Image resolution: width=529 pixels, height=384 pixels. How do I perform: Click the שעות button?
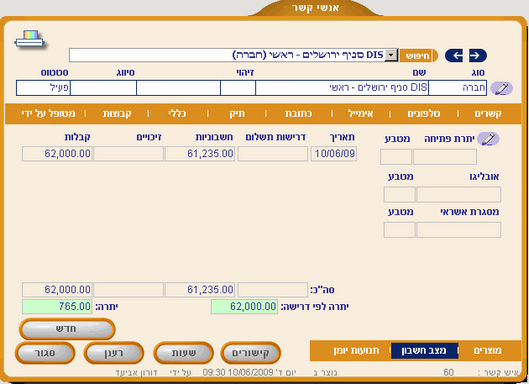click(184, 353)
